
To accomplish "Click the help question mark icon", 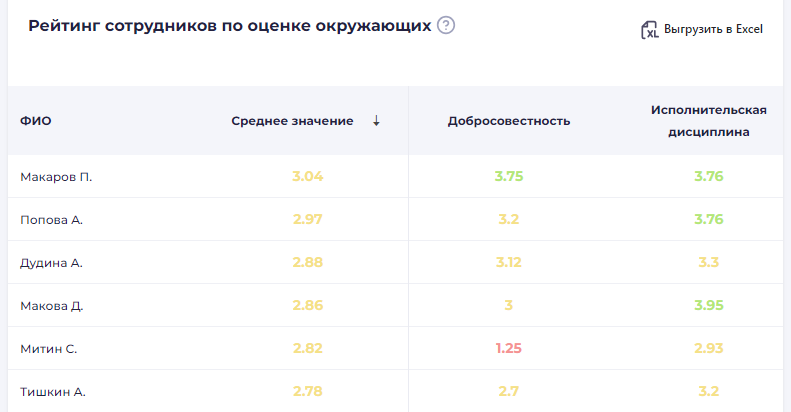I will [446, 26].
